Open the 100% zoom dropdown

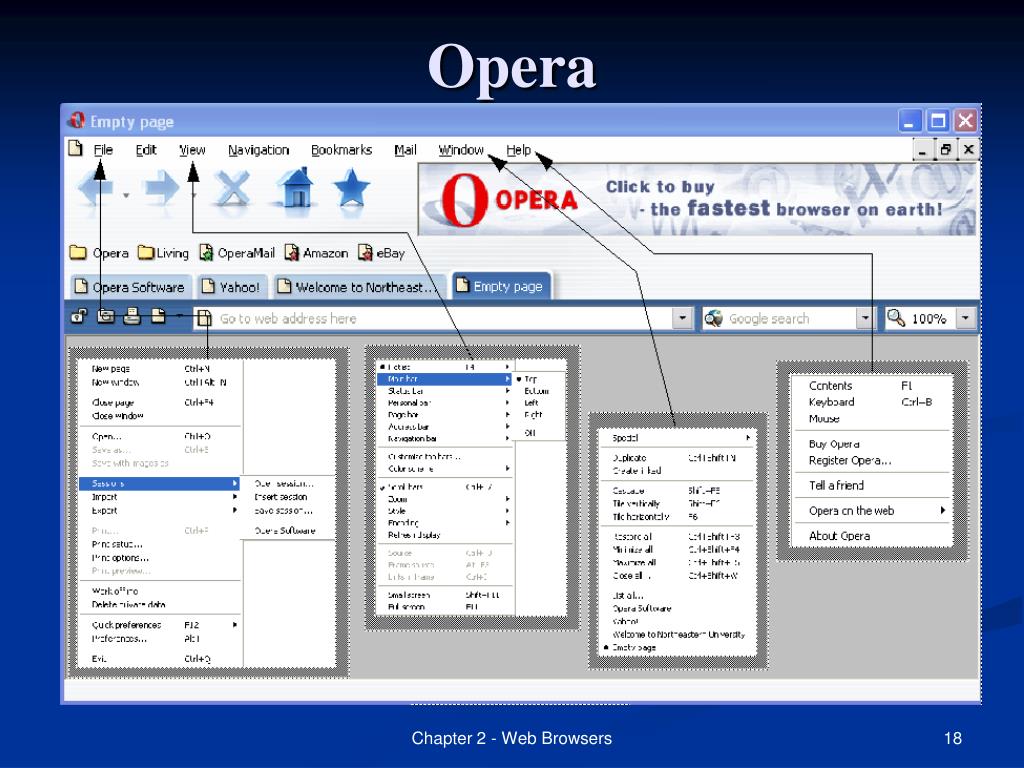(965, 318)
